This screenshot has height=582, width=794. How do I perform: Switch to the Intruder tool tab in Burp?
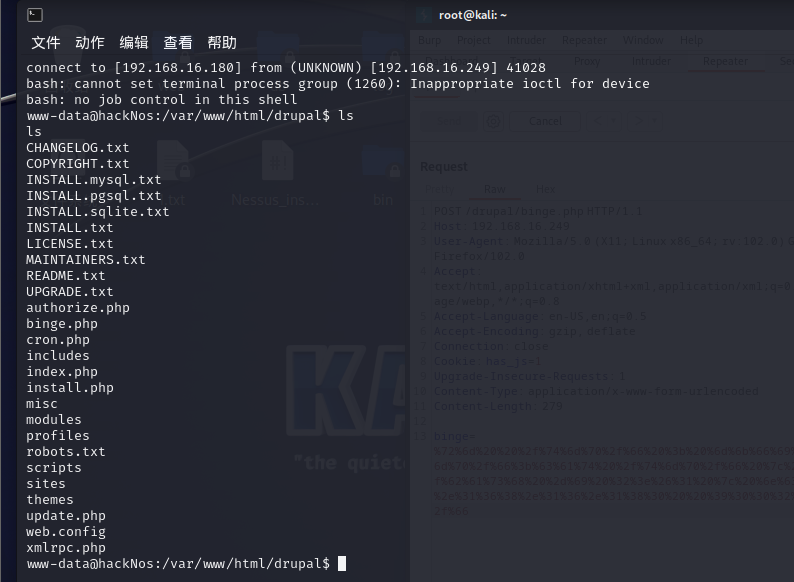(x=651, y=61)
